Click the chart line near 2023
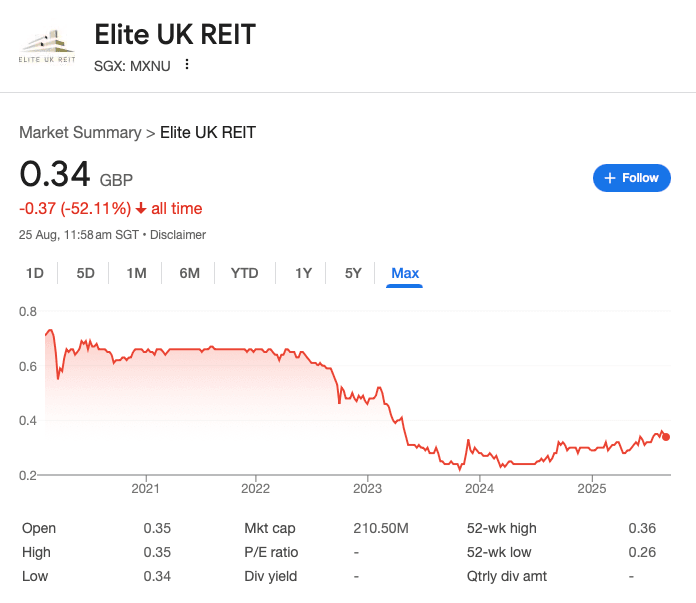 [x=368, y=396]
